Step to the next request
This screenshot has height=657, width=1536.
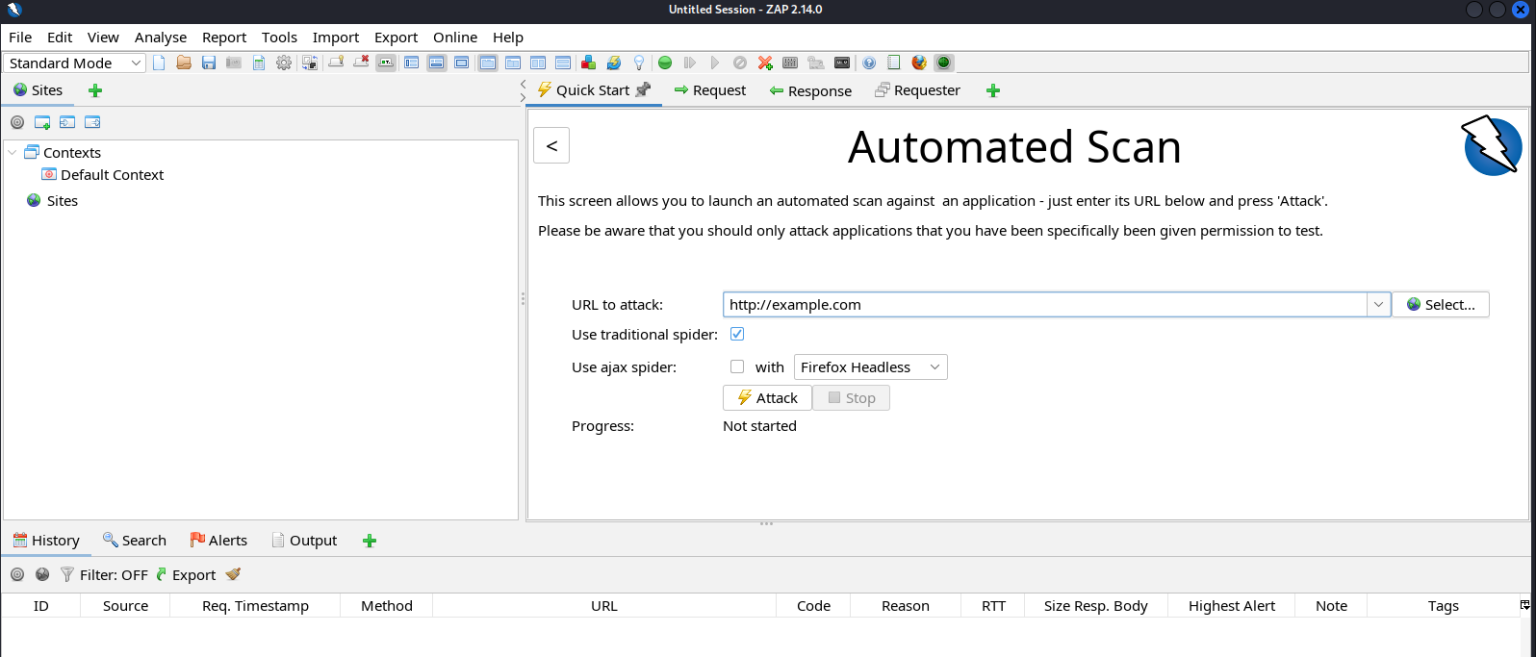point(688,62)
